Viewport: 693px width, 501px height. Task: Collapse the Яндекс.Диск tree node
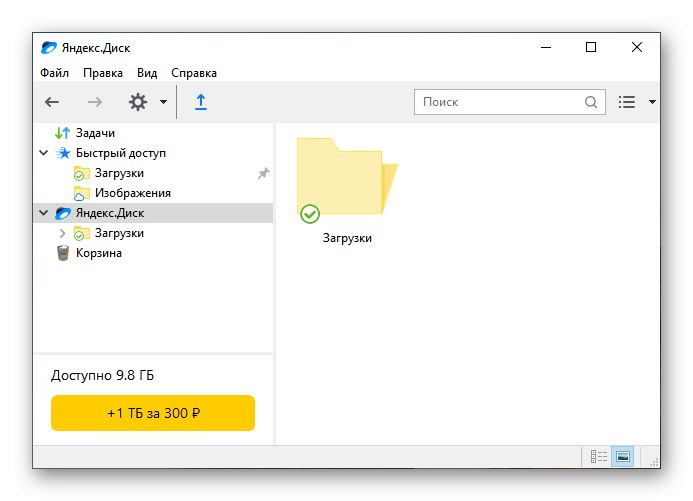tap(44, 213)
